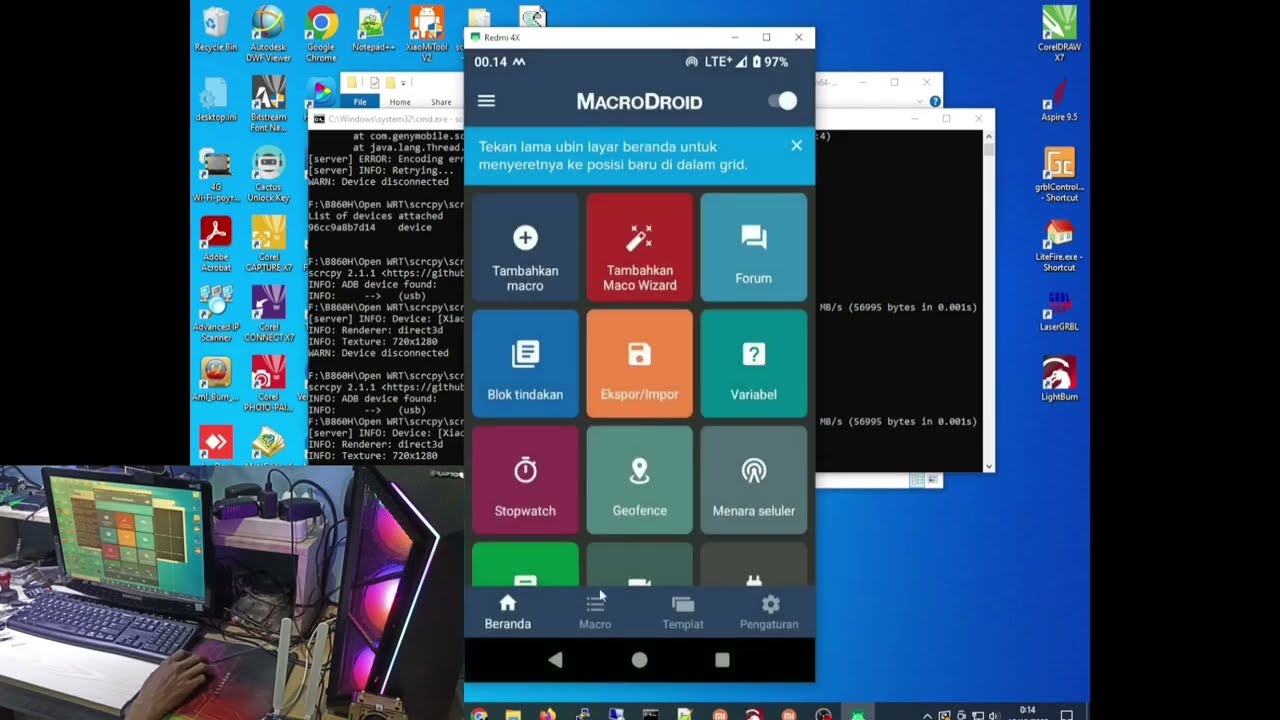Select the XiaoMiTool V2 desktop icon
The width and height of the screenshot is (1280, 720).
tap(427, 34)
